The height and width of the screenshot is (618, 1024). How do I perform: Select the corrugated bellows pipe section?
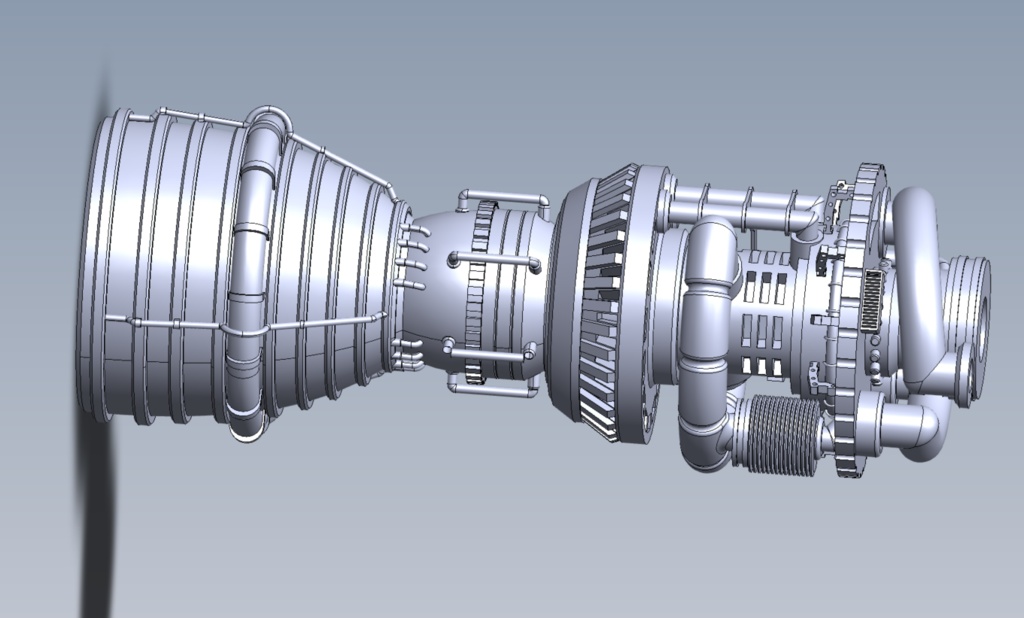[782, 434]
